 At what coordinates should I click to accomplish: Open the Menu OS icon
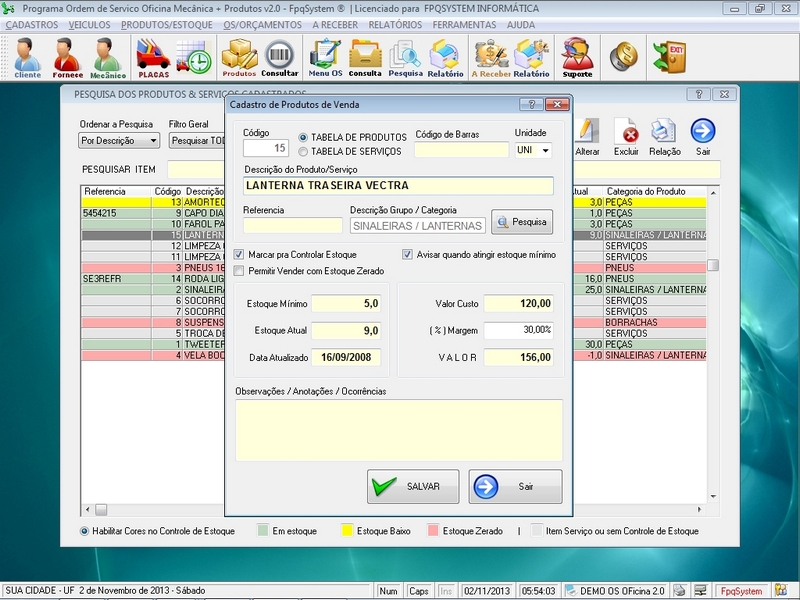pyautogui.click(x=326, y=58)
